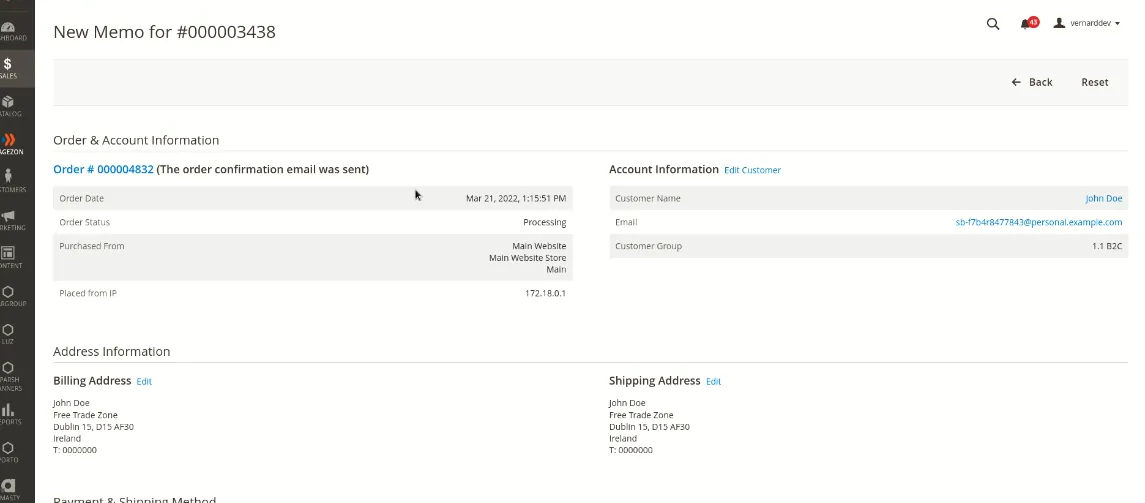Click the Customer Group label
This screenshot has width=1145, height=503.
coord(648,246)
